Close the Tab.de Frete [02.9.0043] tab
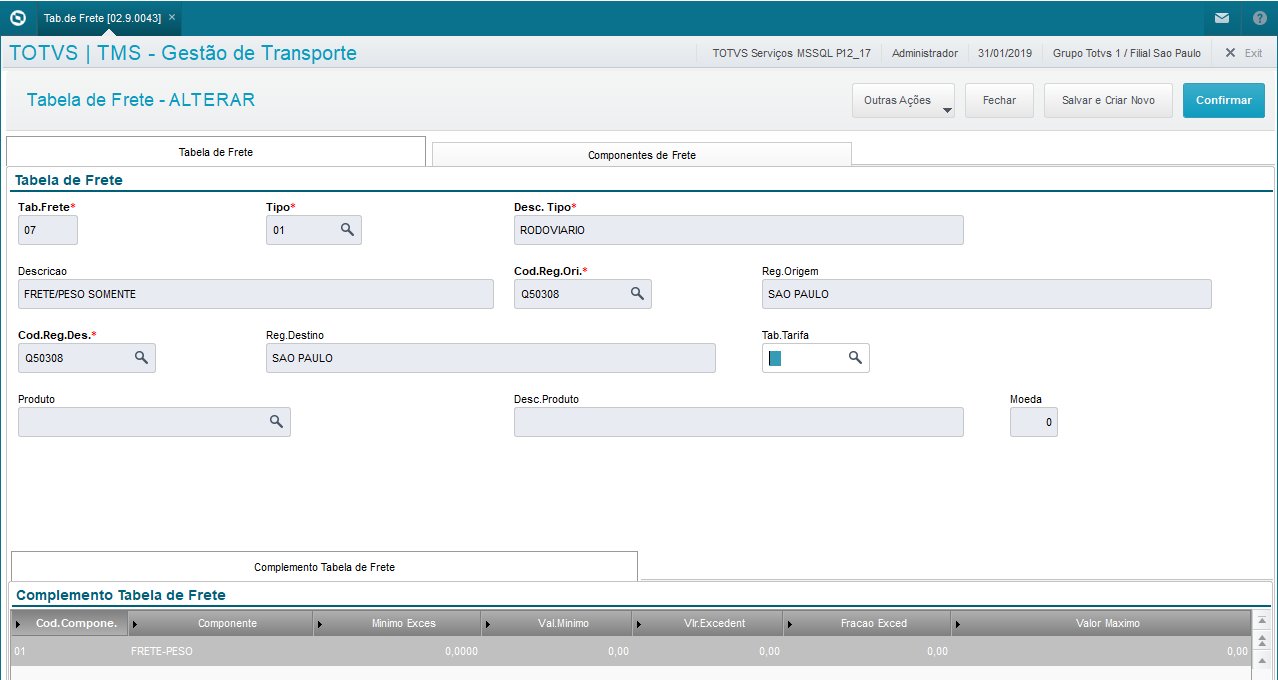Screen dimensions: 1278x680 [172, 18]
